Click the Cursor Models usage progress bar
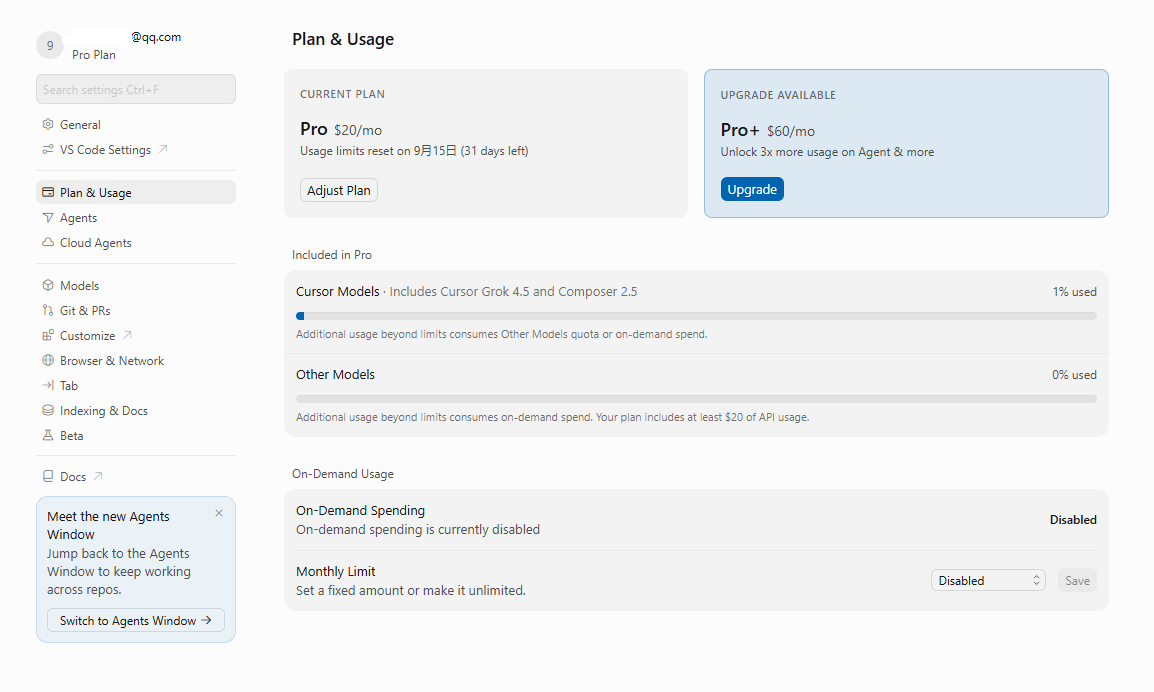This screenshot has width=1154, height=692. click(696, 316)
